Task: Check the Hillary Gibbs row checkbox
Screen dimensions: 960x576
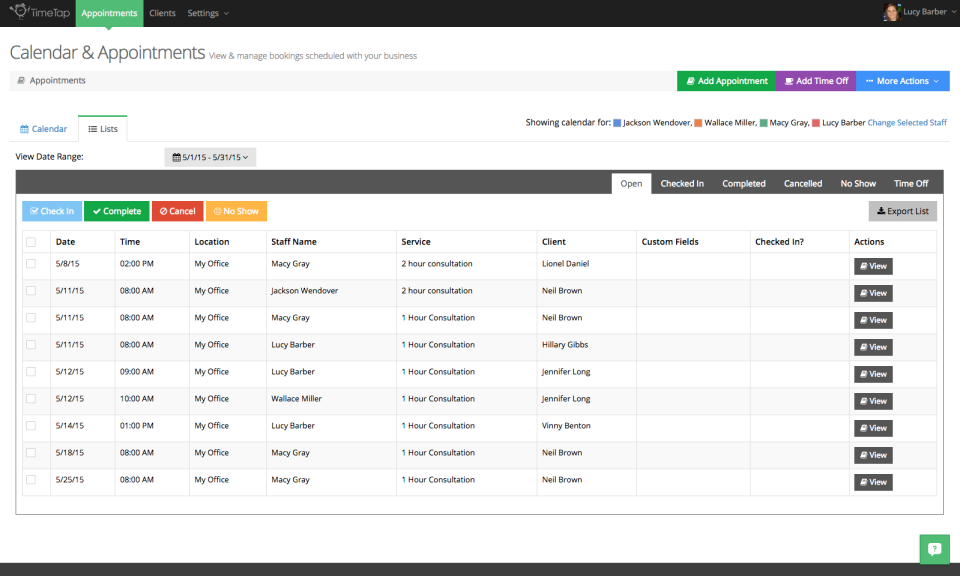Action: [x=31, y=345]
